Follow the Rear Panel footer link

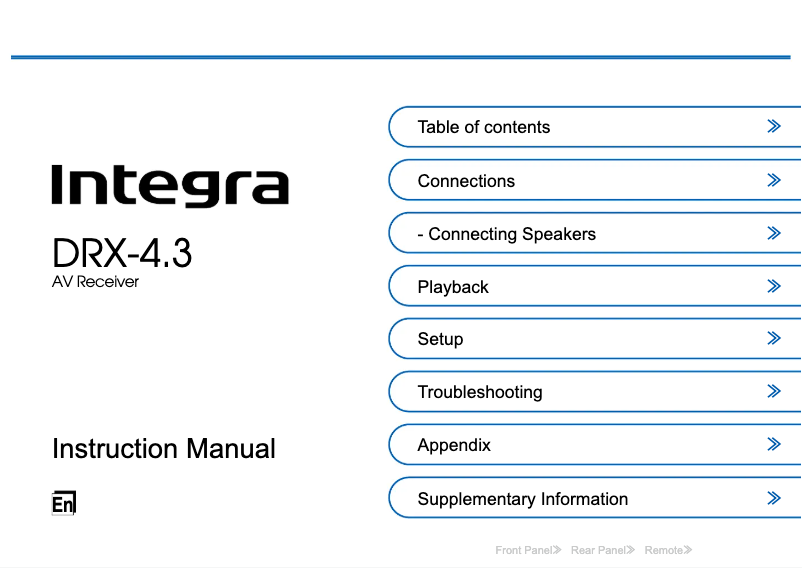602,550
